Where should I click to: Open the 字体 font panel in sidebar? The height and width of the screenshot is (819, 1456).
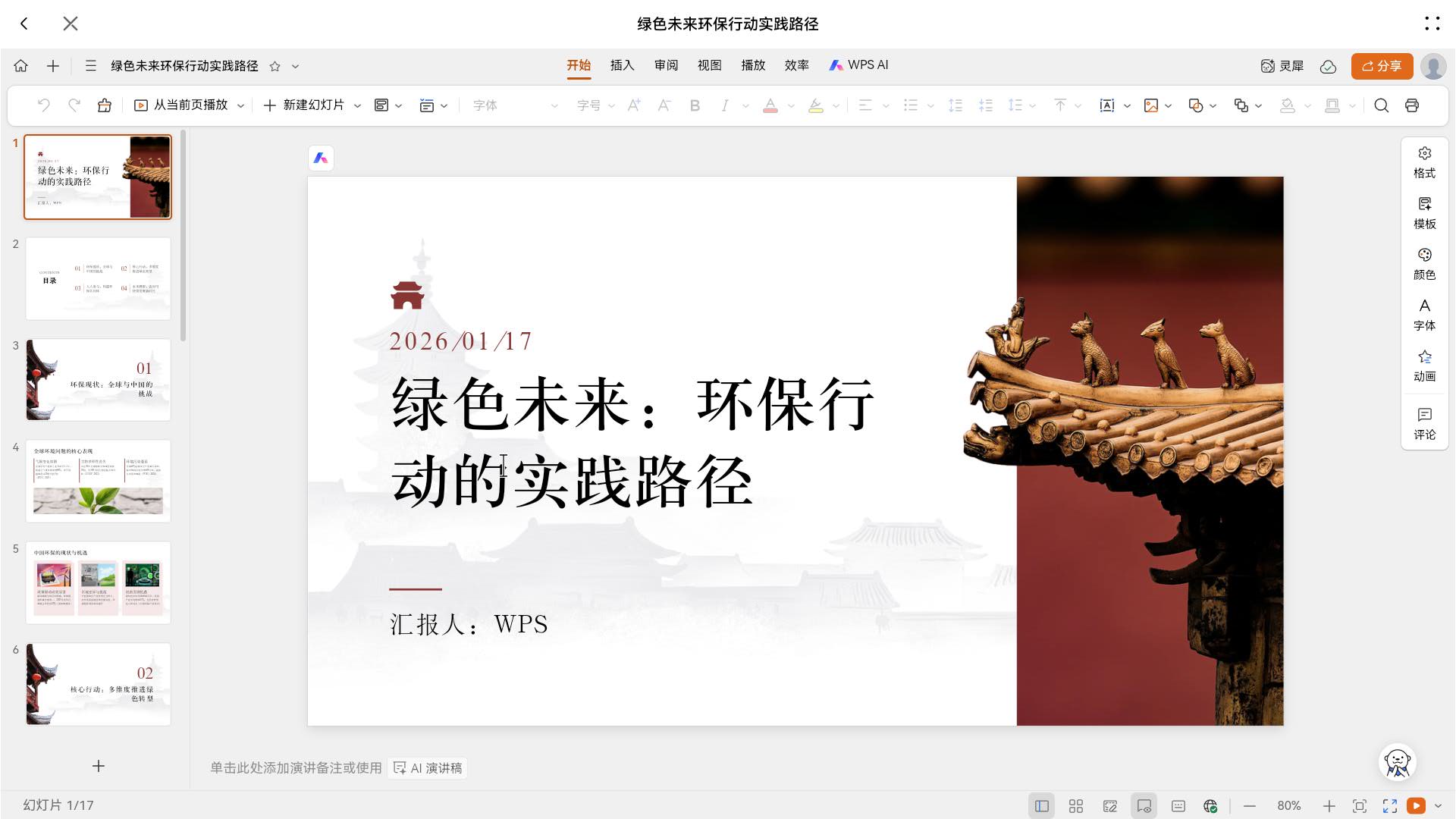tap(1424, 315)
